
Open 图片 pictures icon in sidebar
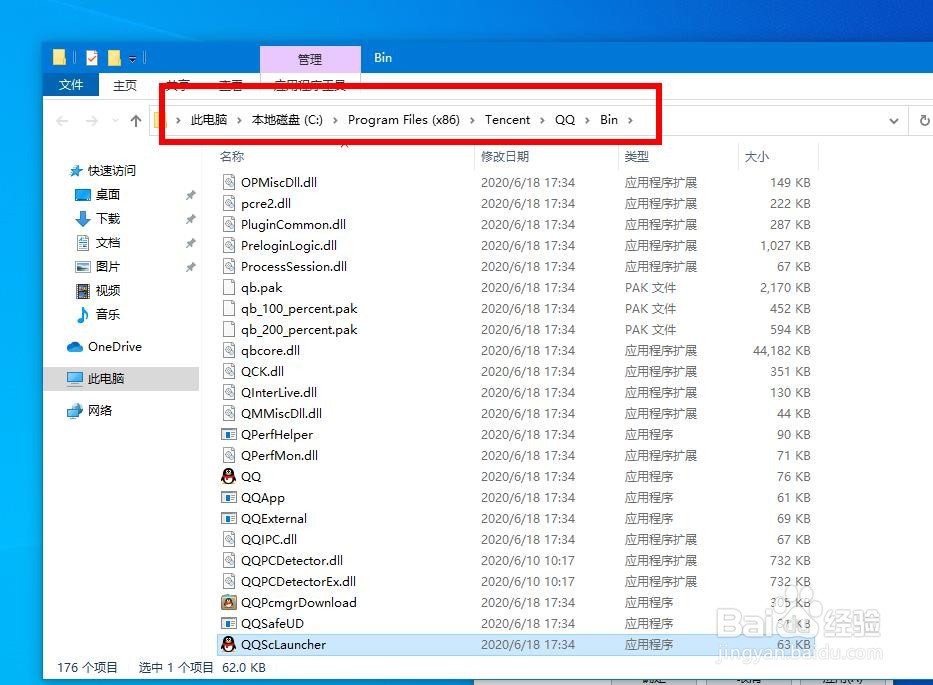coord(83,267)
